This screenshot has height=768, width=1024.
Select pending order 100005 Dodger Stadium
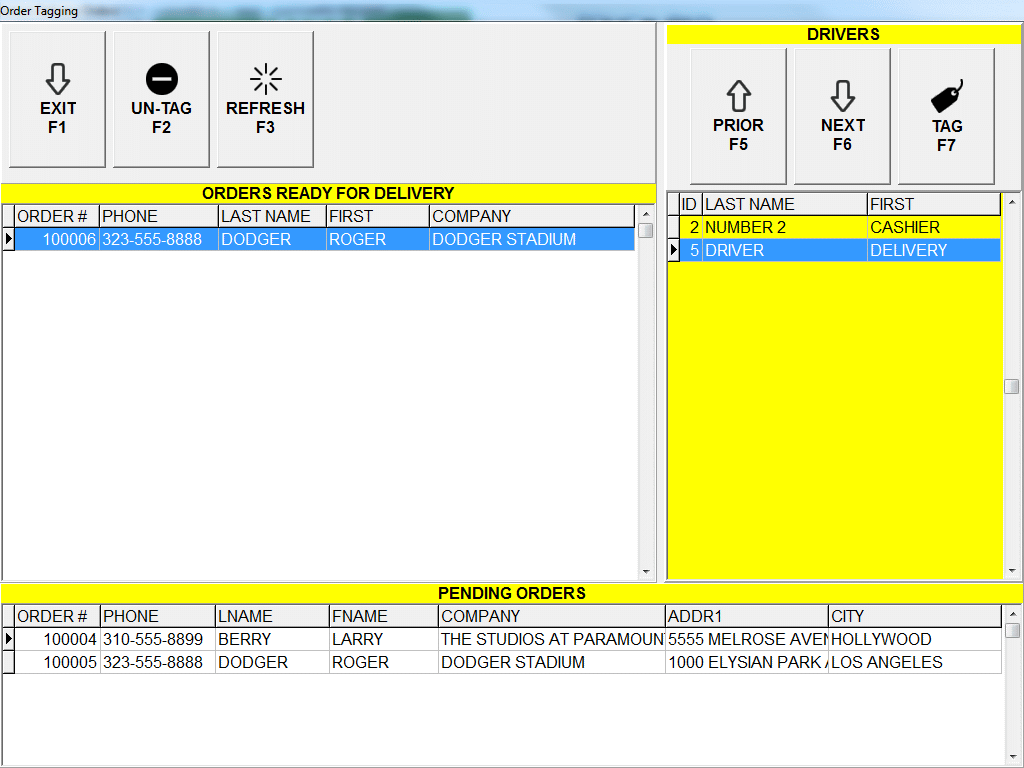(400, 663)
